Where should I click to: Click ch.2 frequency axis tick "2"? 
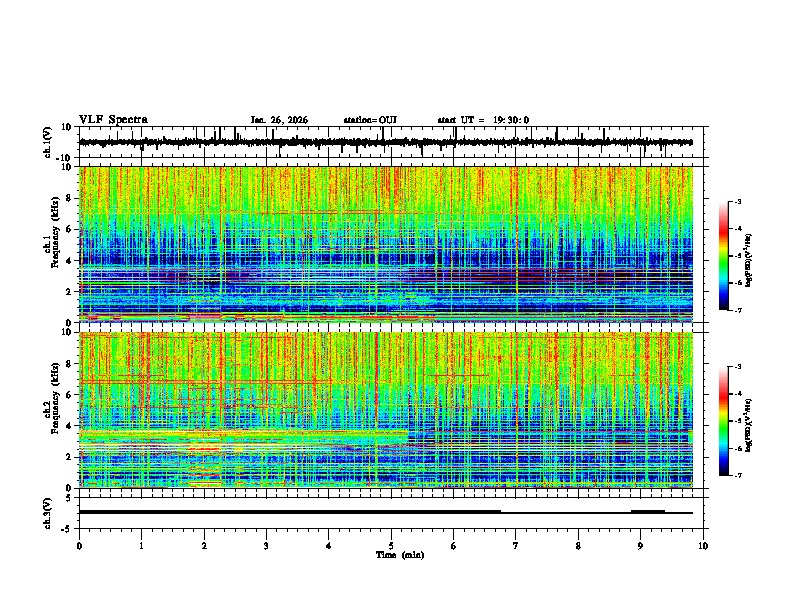coord(70,457)
